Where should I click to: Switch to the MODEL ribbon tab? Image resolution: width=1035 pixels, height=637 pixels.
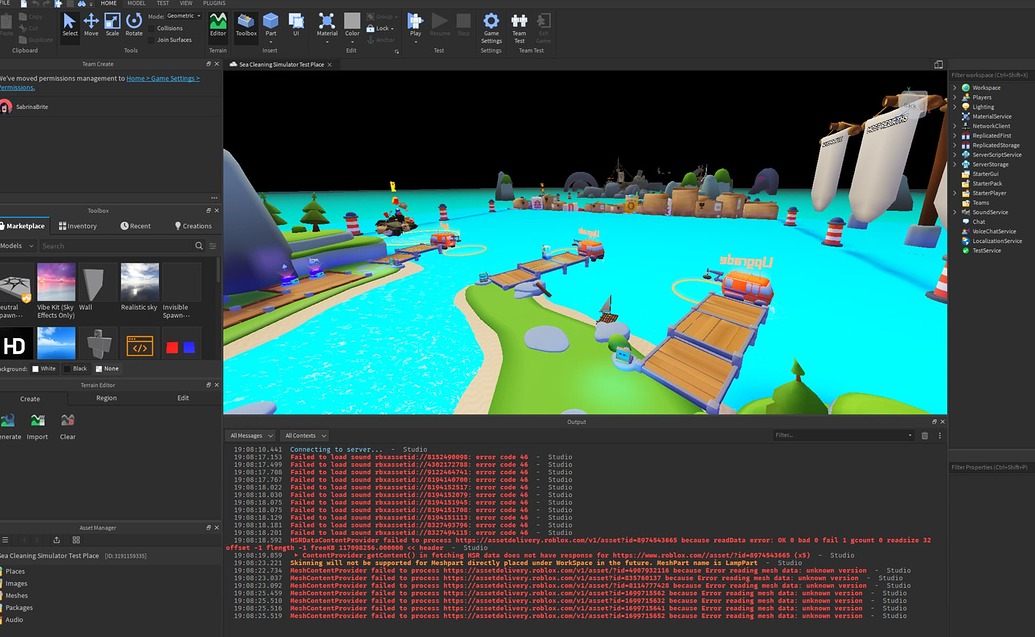point(137,3)
